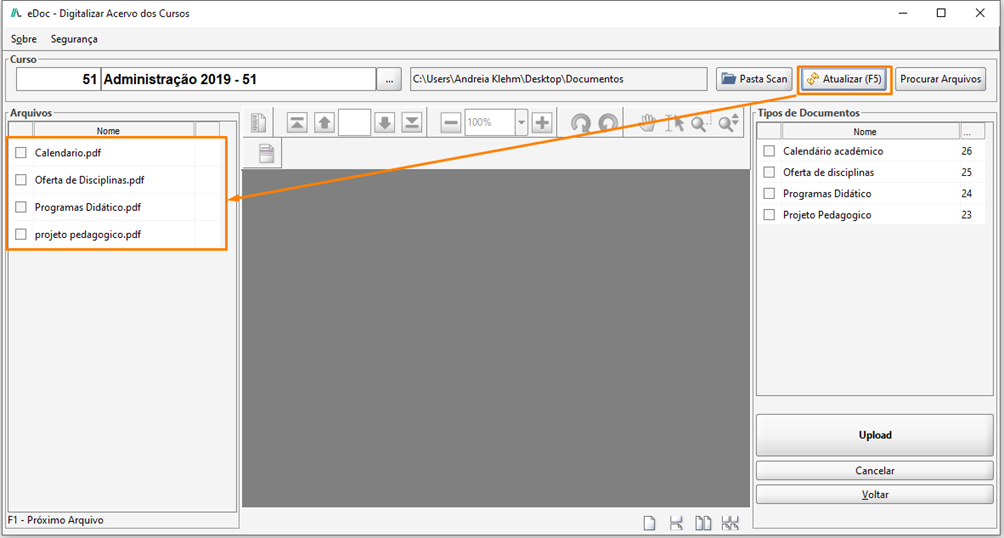1004x538 pixels.
Task: Click the Voltar button
Action: (x=875, y=494)
